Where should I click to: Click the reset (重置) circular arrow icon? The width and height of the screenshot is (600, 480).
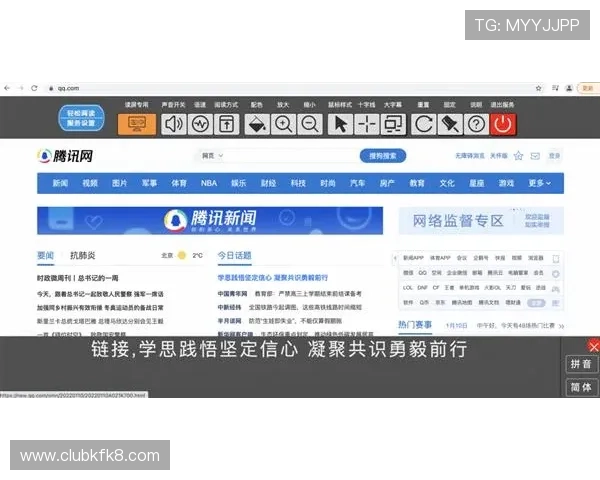pos(424,124)
